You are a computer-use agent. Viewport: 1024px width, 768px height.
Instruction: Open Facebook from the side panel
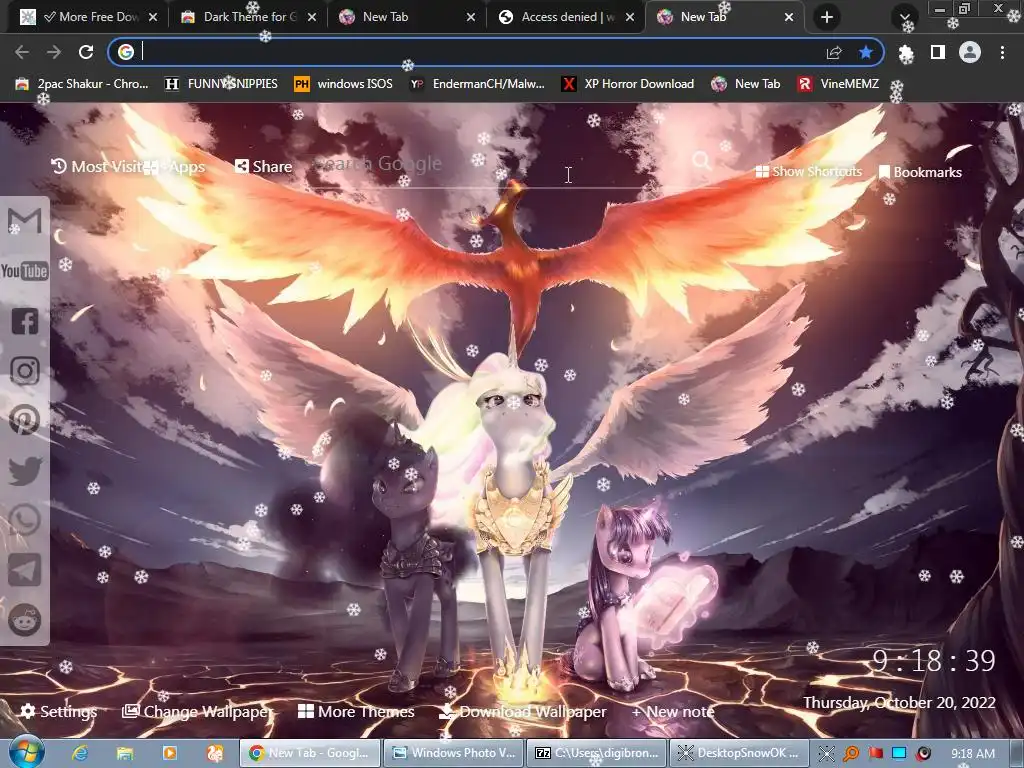pos(24,321)
